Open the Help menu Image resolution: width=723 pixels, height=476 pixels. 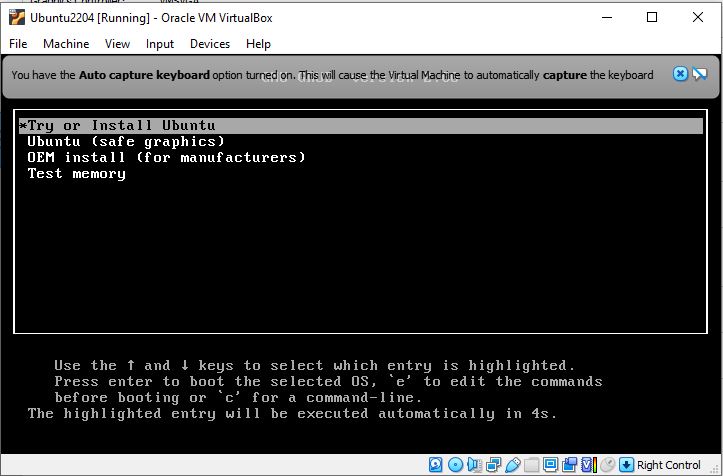[x=258, y=44]
